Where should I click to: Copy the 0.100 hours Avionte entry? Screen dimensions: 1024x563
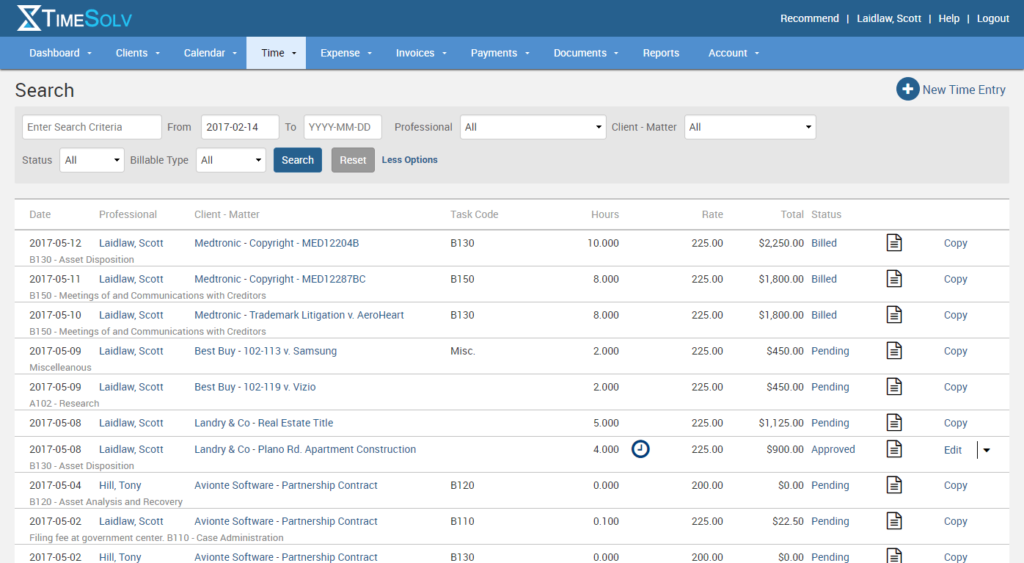[955, 521]
